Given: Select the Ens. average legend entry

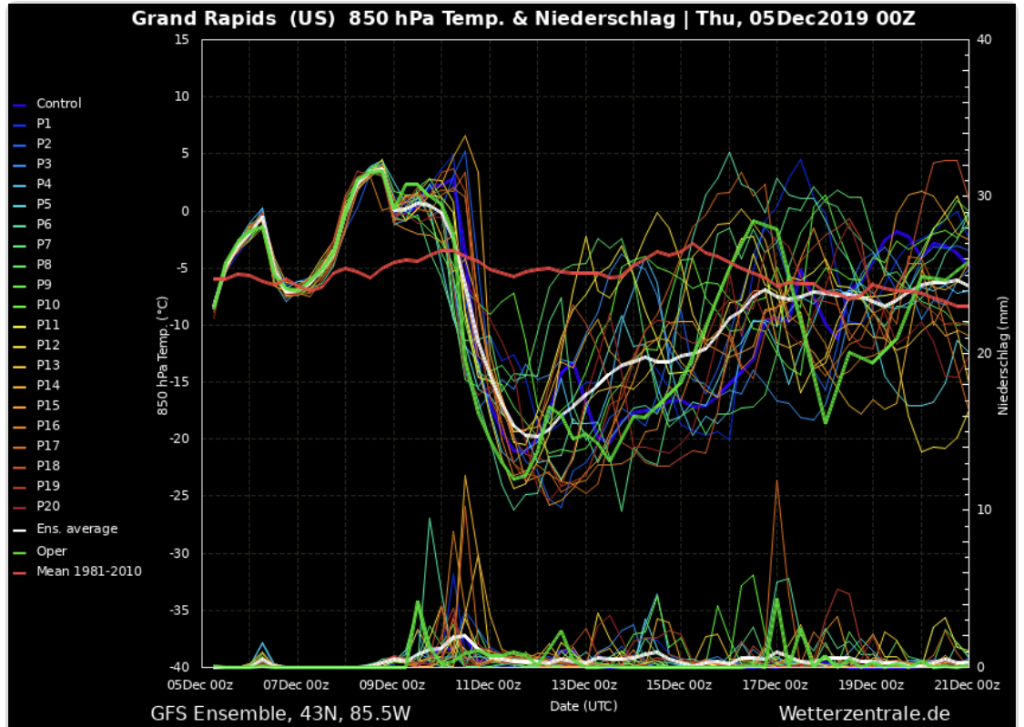Looking at the screenshot, I should click(x=65, y=528).
